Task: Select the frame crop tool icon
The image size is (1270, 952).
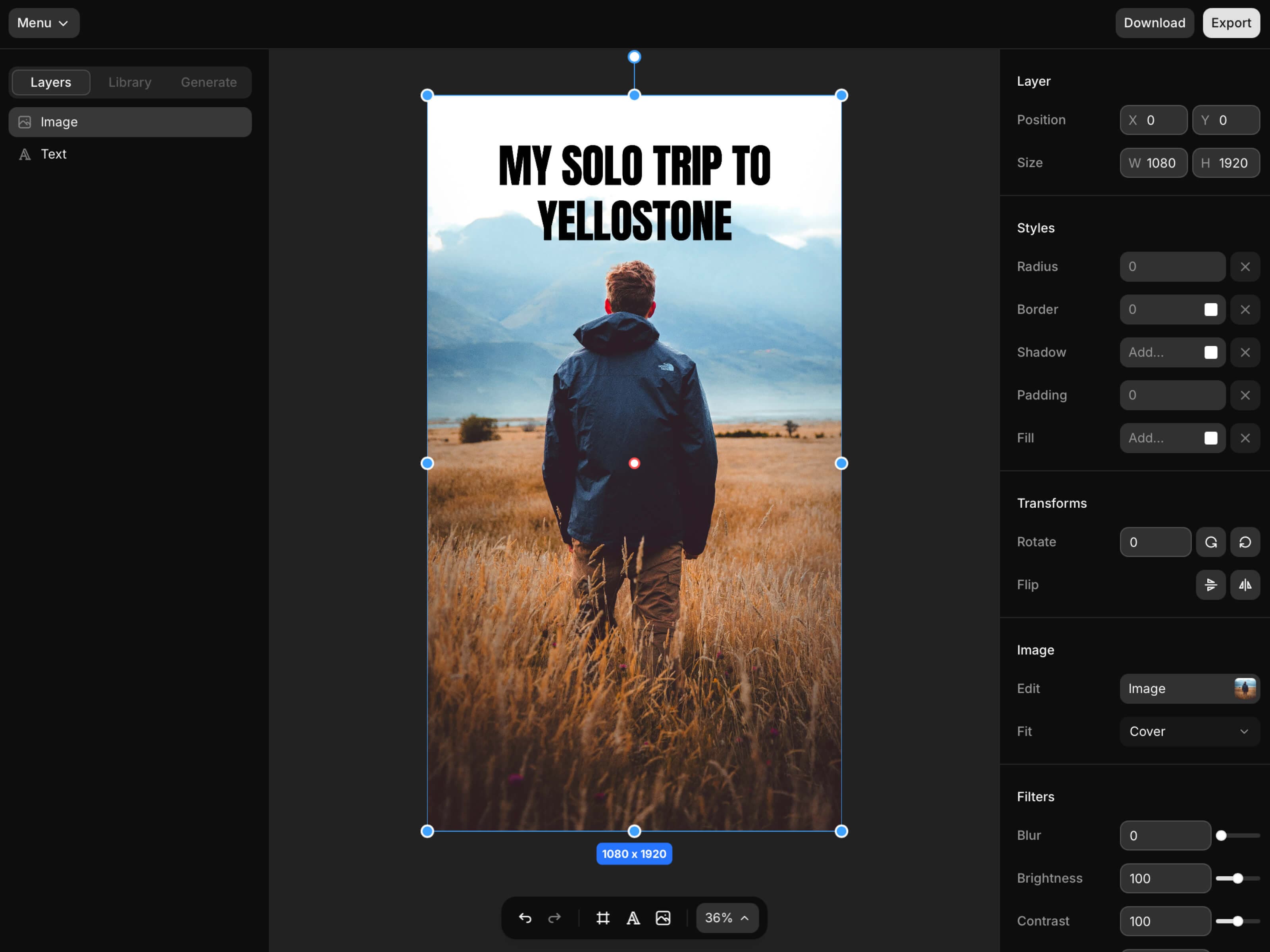Action: [x=602, y=918]
